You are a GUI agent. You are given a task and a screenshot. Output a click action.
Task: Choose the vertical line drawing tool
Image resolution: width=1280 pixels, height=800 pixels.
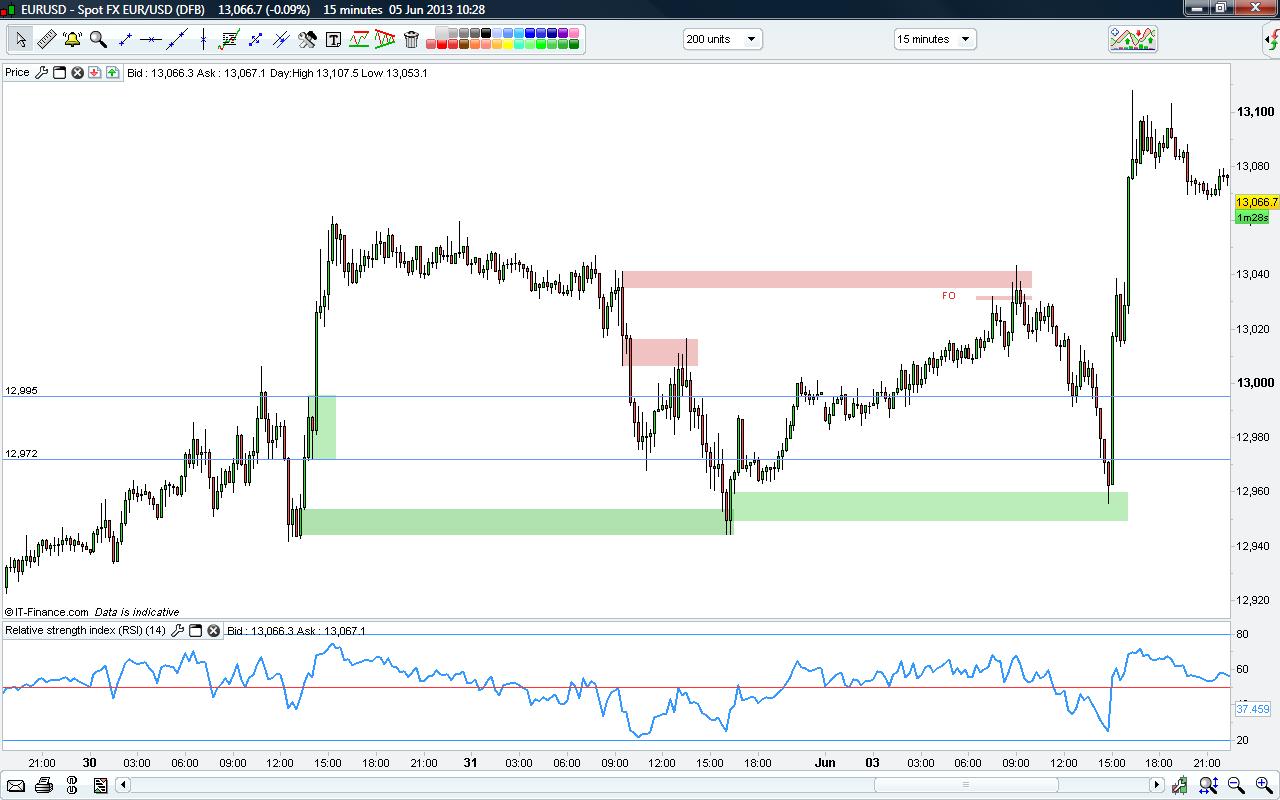click(x=203, y=40)
